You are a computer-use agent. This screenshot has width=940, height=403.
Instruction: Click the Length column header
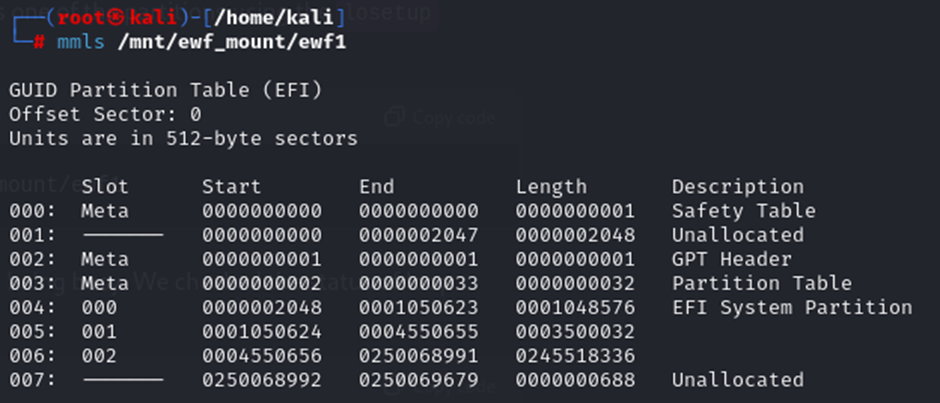click(552, 187)
